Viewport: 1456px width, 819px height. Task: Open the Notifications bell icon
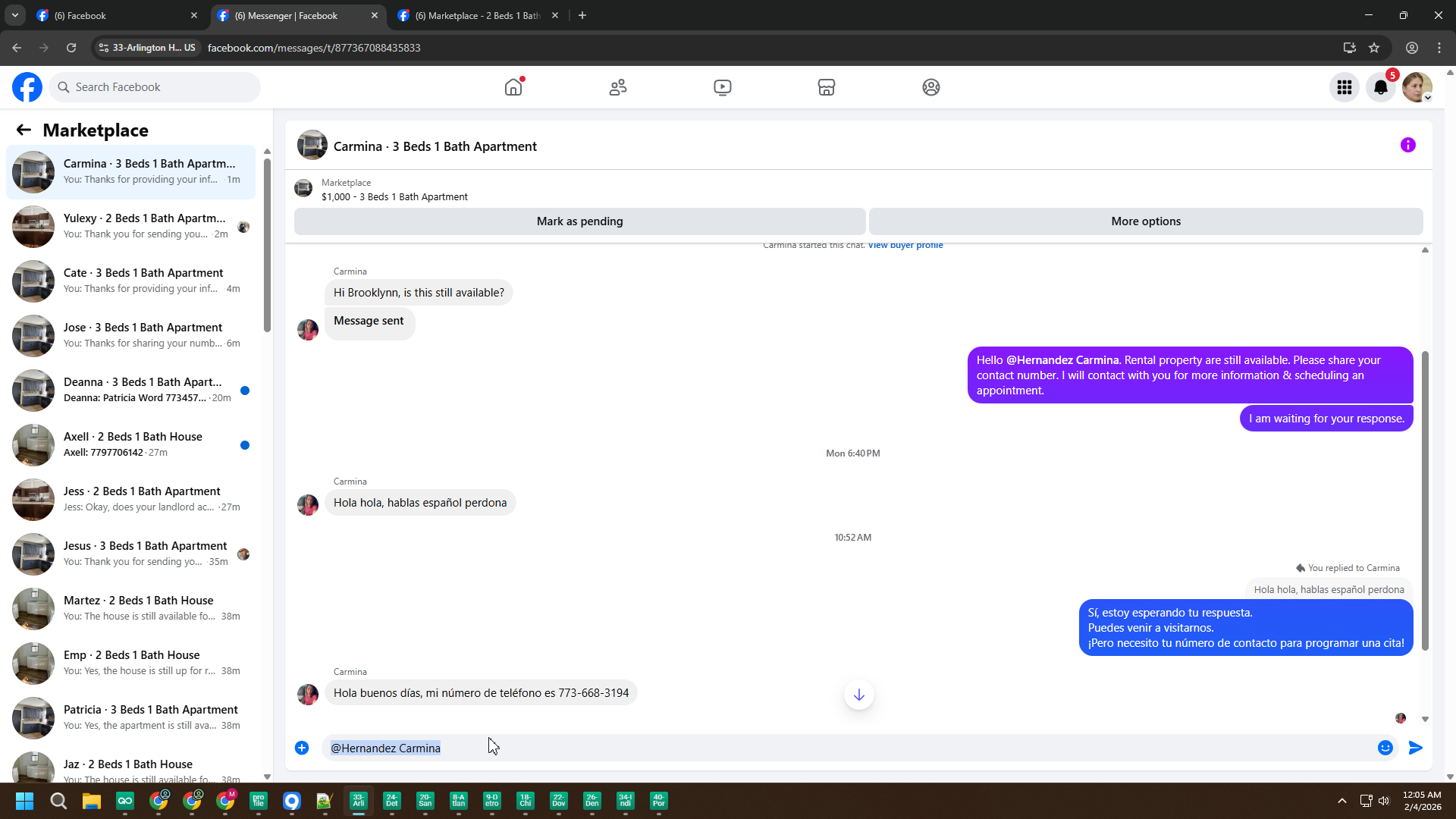coord(1380,87)
